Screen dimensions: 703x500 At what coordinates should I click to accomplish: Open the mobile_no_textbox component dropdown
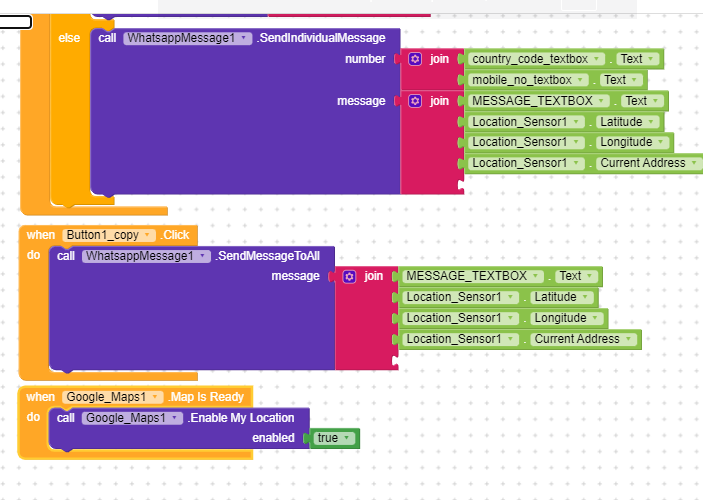pyautogui.click(x=528, y=80)
